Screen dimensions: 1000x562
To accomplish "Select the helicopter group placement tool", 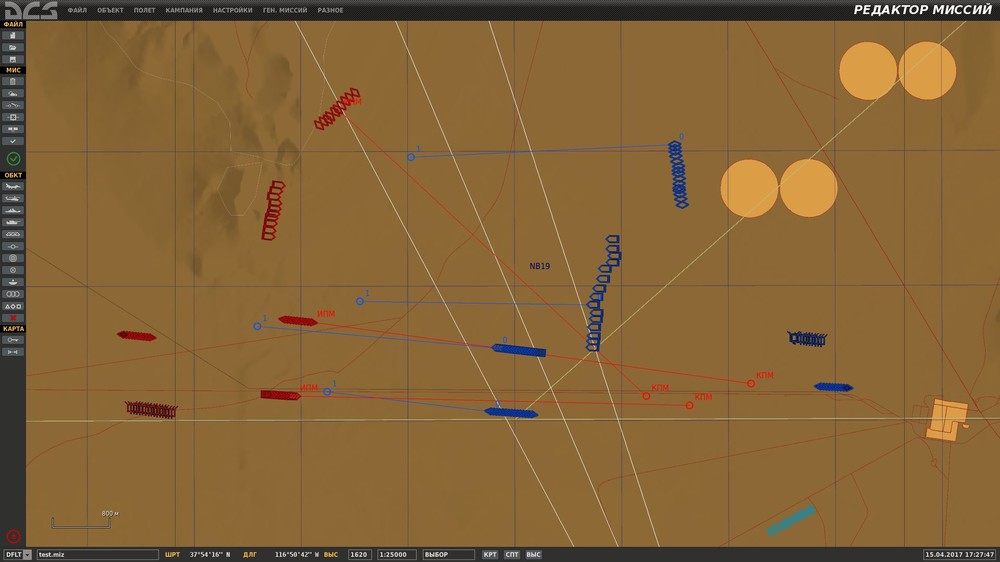I will (13, 198).
